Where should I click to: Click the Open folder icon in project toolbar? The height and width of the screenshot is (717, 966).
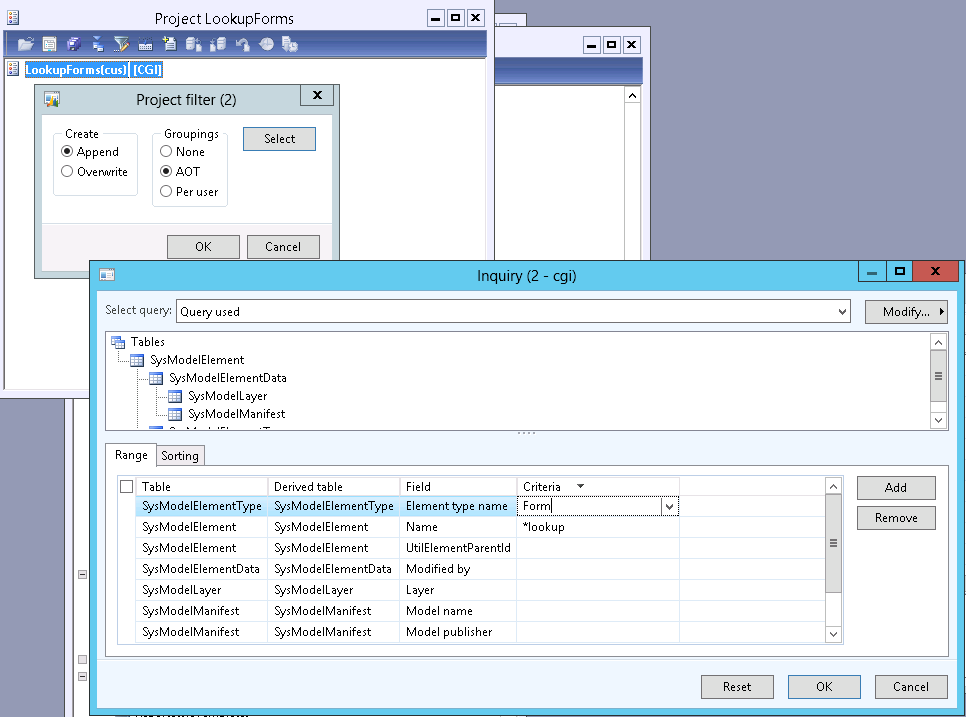pyautogui.click(x=25, y=44)
